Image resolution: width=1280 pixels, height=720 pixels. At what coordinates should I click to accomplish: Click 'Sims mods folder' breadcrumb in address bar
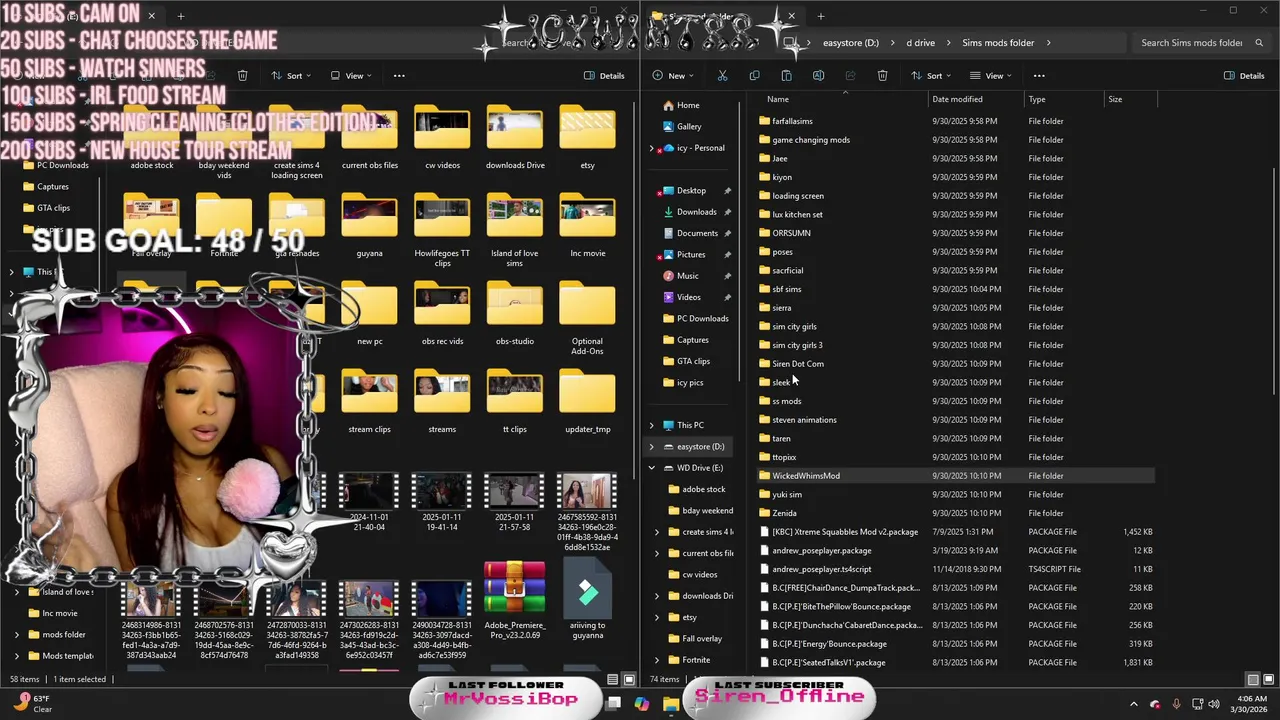(998, 43)
